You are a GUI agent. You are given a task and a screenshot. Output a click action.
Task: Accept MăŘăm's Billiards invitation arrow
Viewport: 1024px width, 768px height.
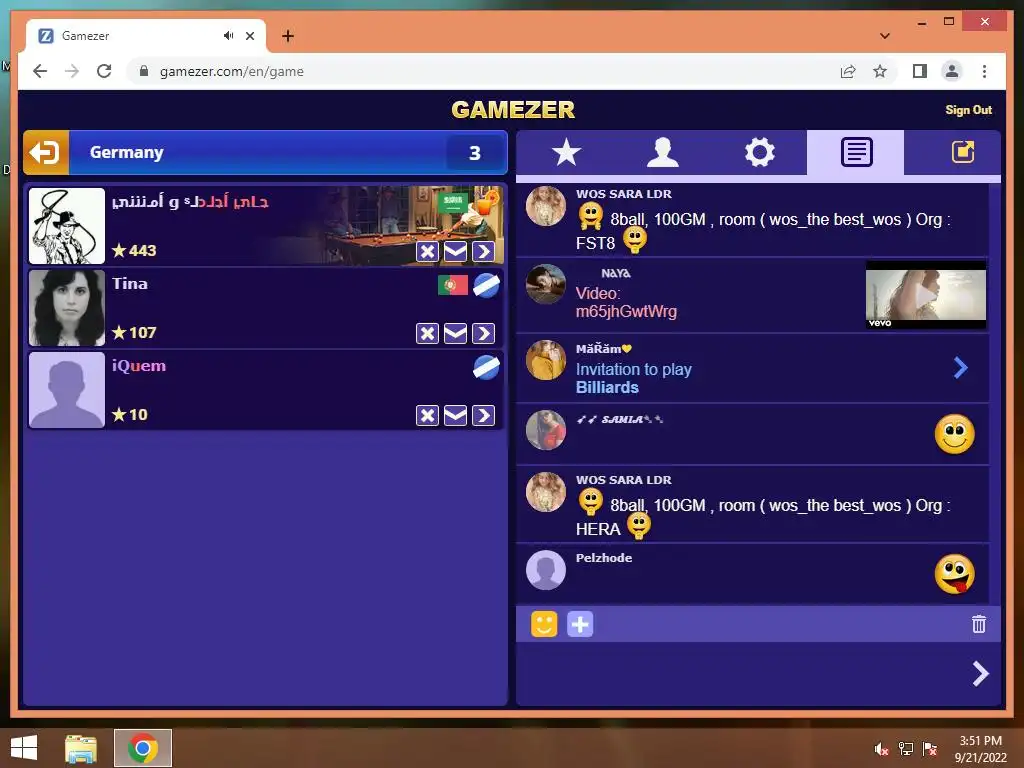click(x=960, y=368)
